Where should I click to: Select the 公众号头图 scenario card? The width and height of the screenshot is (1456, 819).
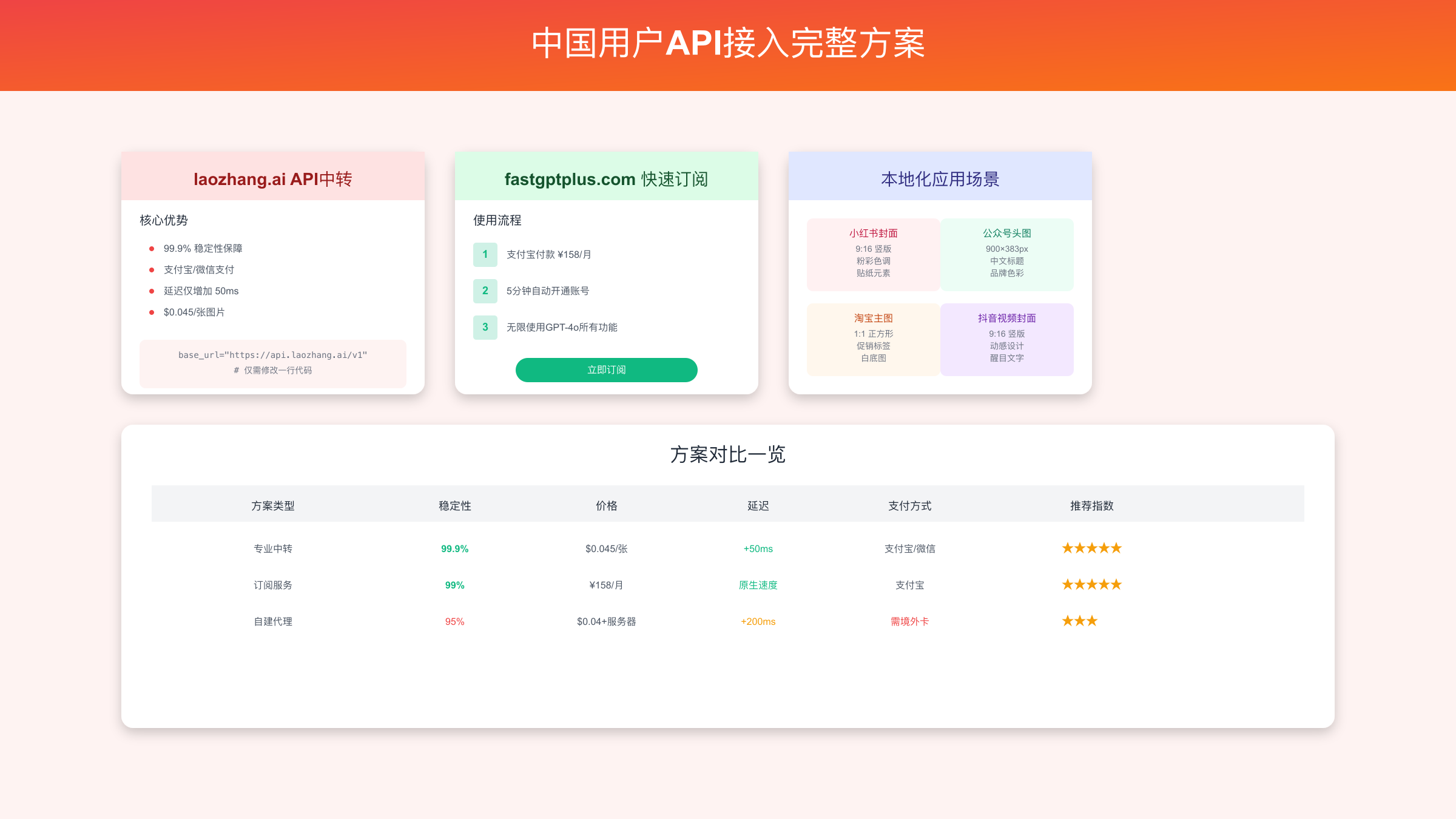coord(1007,255)
